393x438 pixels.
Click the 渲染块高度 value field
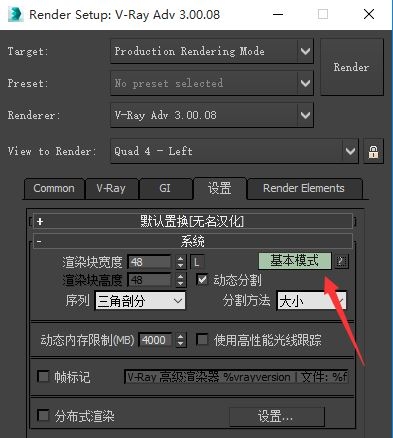tap(149, 280)
